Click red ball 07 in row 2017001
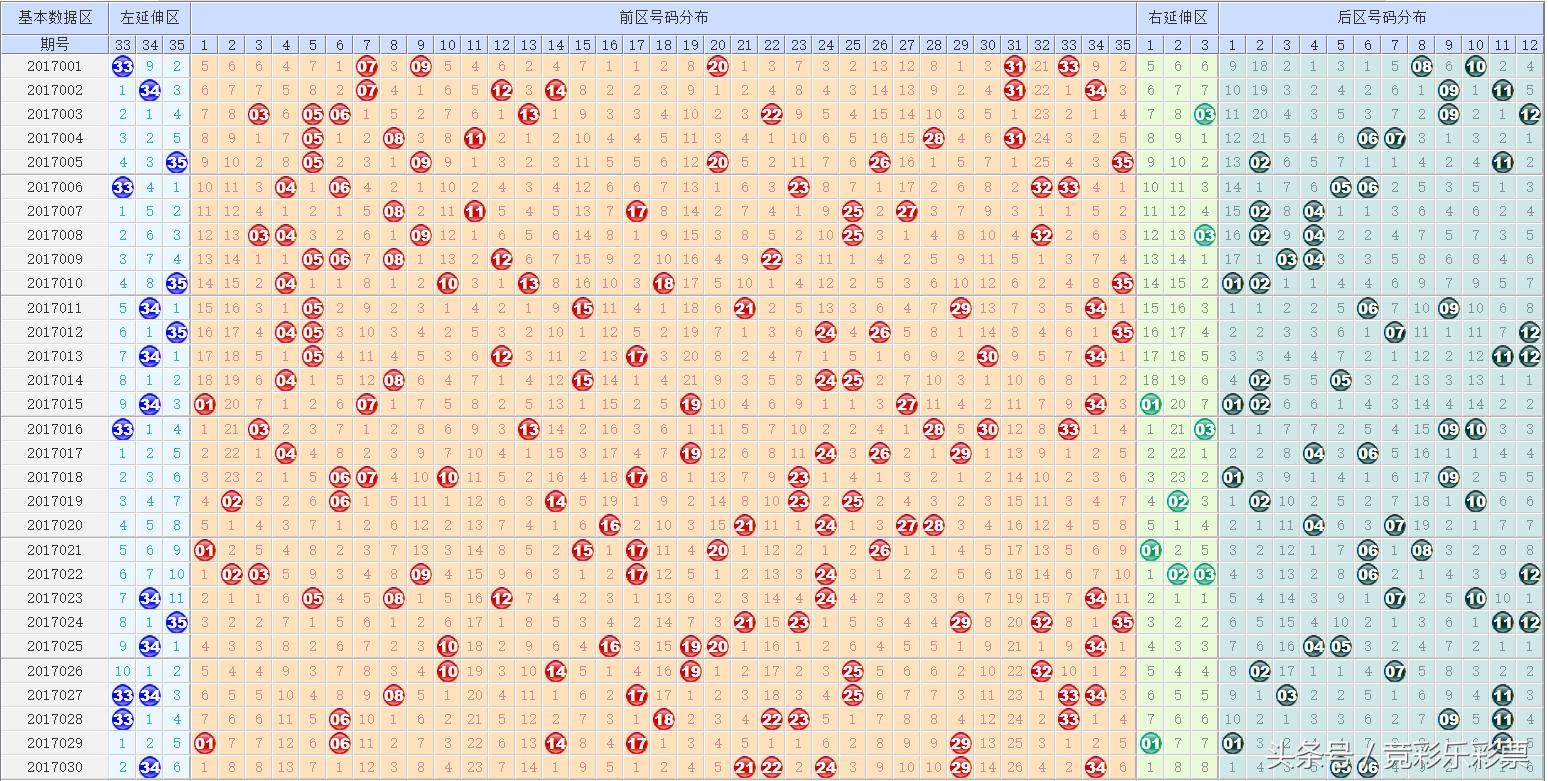This screenshot has width=1548, height=781. point(367,66)
